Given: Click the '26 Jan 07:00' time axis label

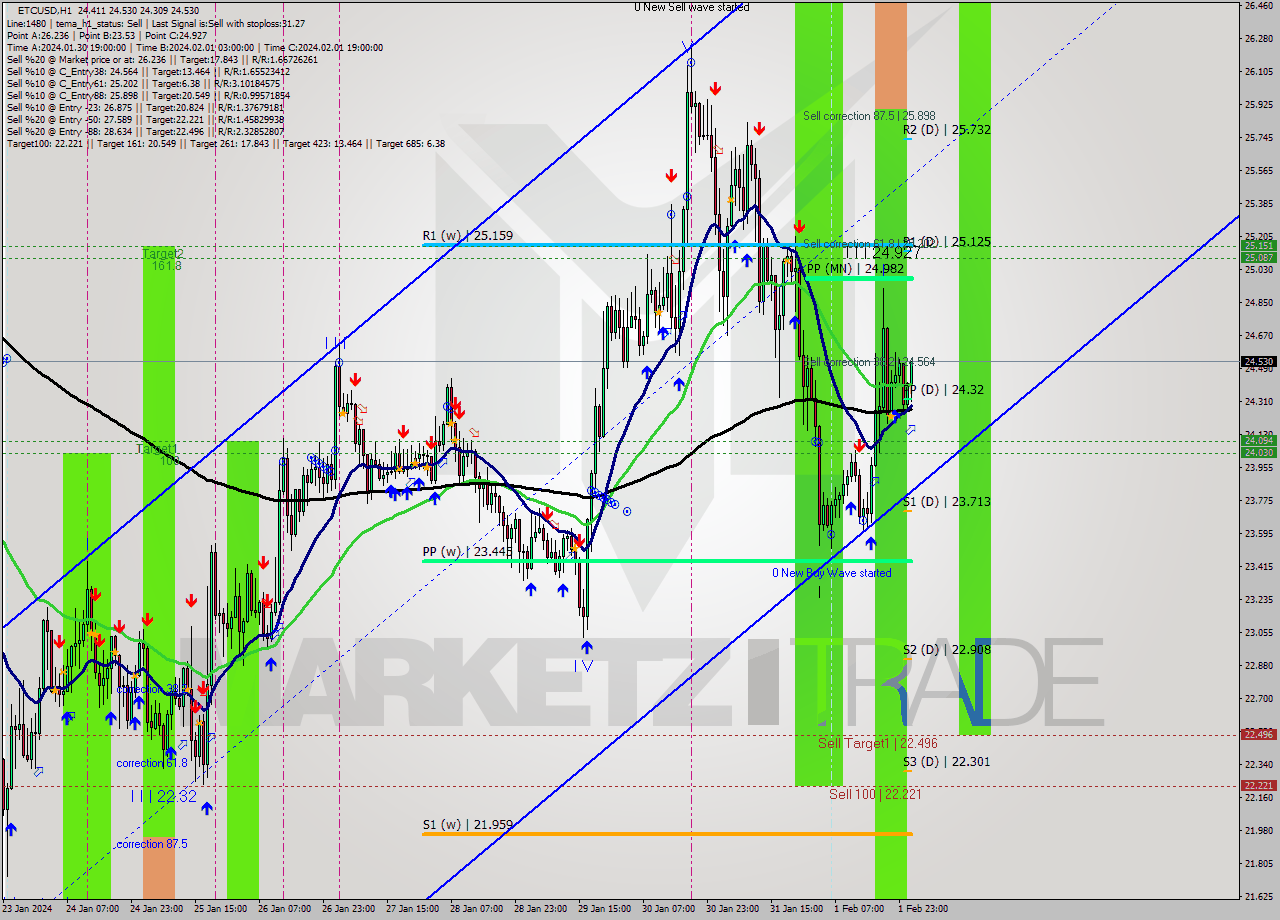Looking at the screenshot, I should click(x=285, y=909).
